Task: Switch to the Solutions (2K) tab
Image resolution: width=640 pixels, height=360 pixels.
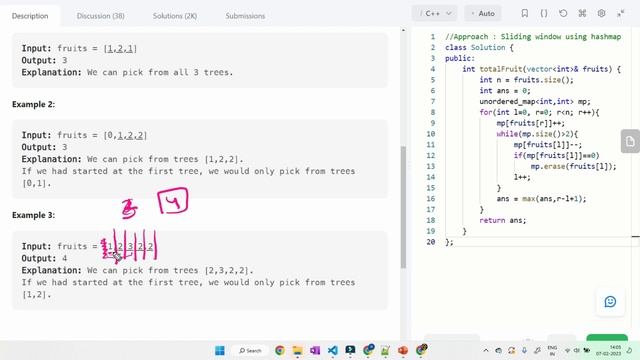Action: click(175, 16)
